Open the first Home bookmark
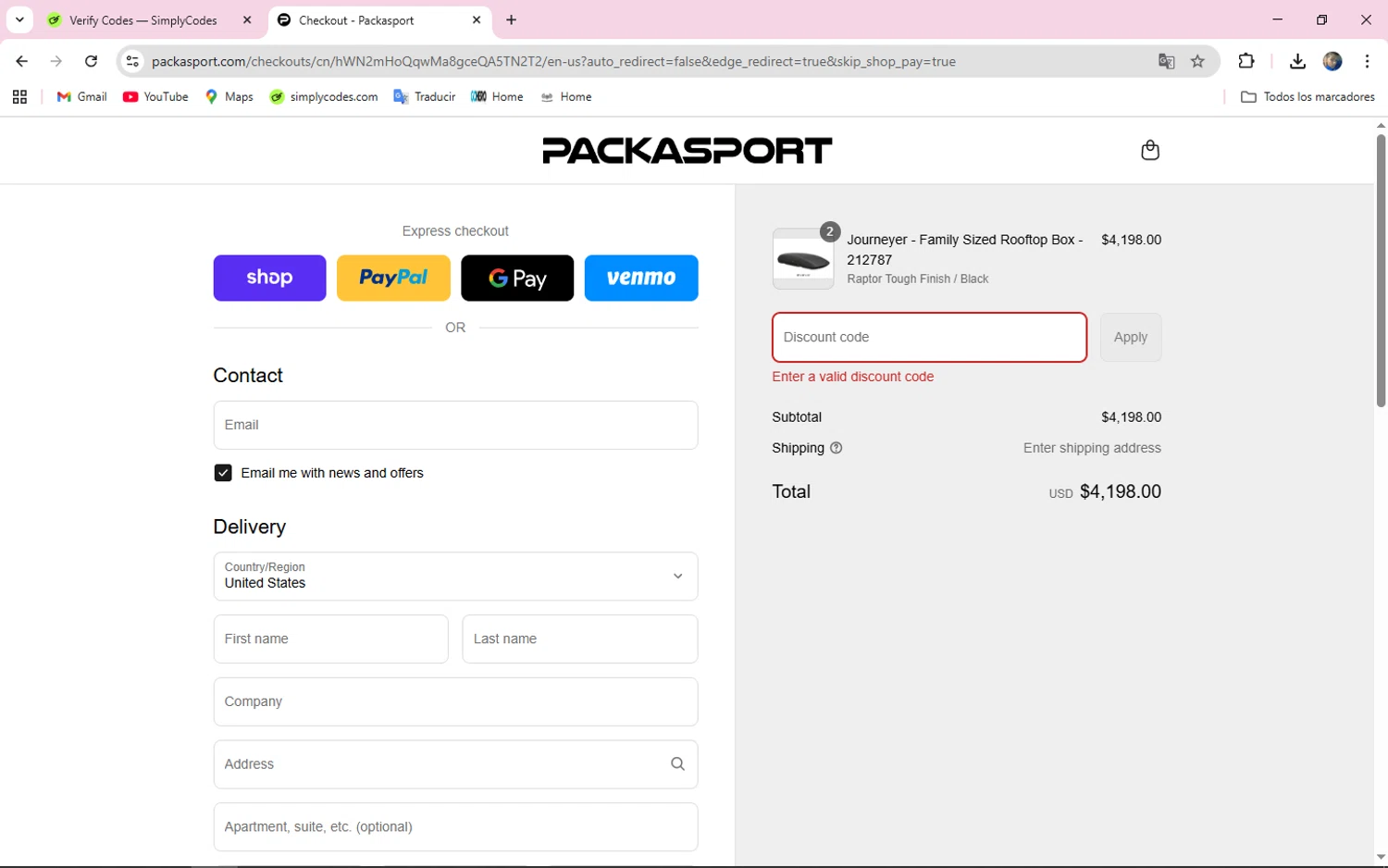 click(497, 96)
